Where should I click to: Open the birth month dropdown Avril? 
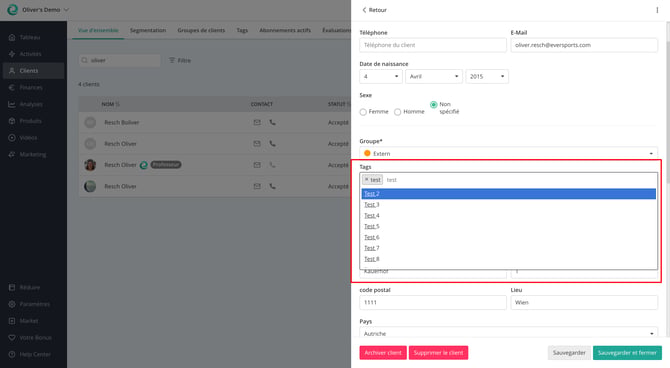tap(434, 77)
